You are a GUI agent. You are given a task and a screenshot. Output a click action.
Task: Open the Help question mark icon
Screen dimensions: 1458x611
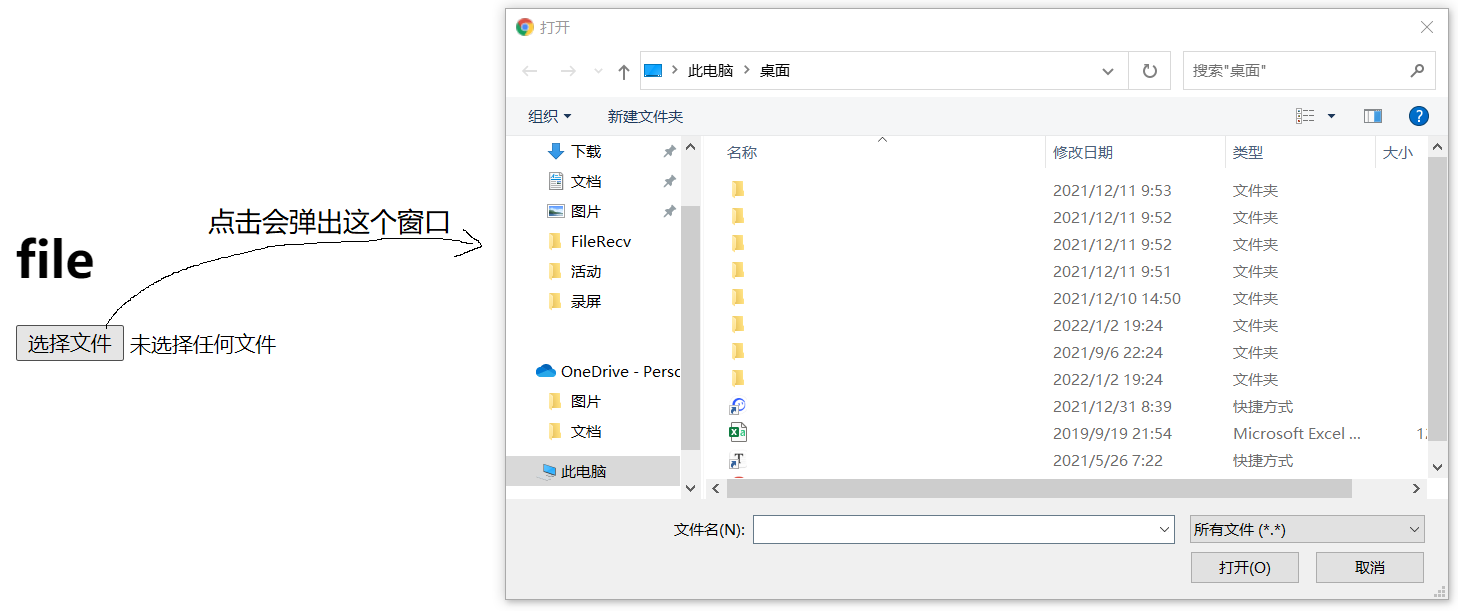pyautogui.click(x=1418, y=115)
